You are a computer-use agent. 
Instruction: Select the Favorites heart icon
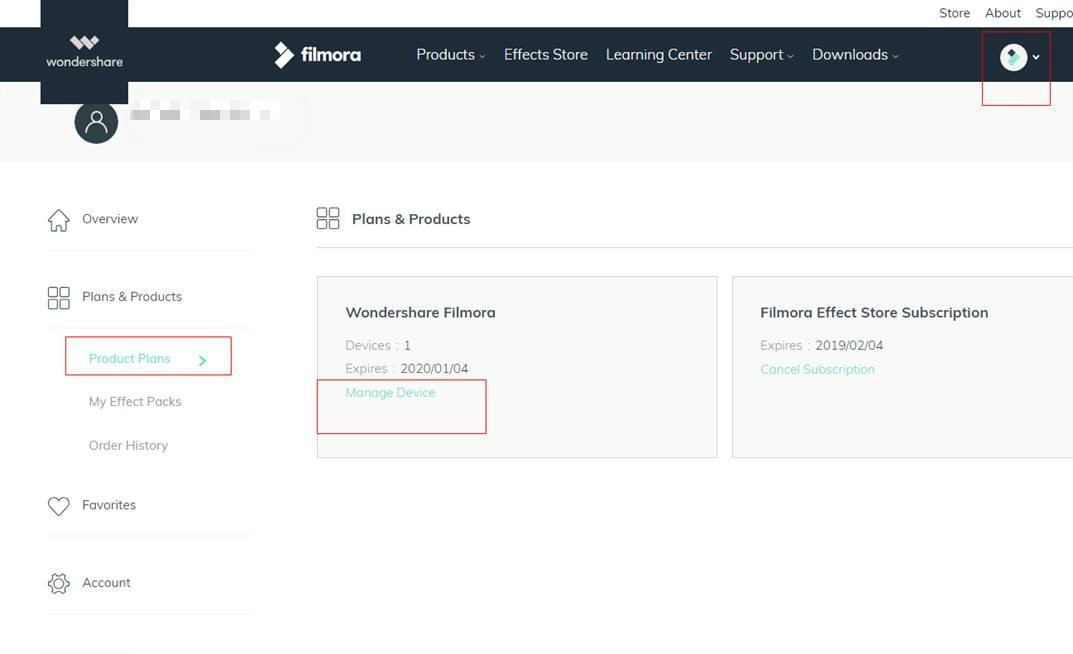pos(59,505)
